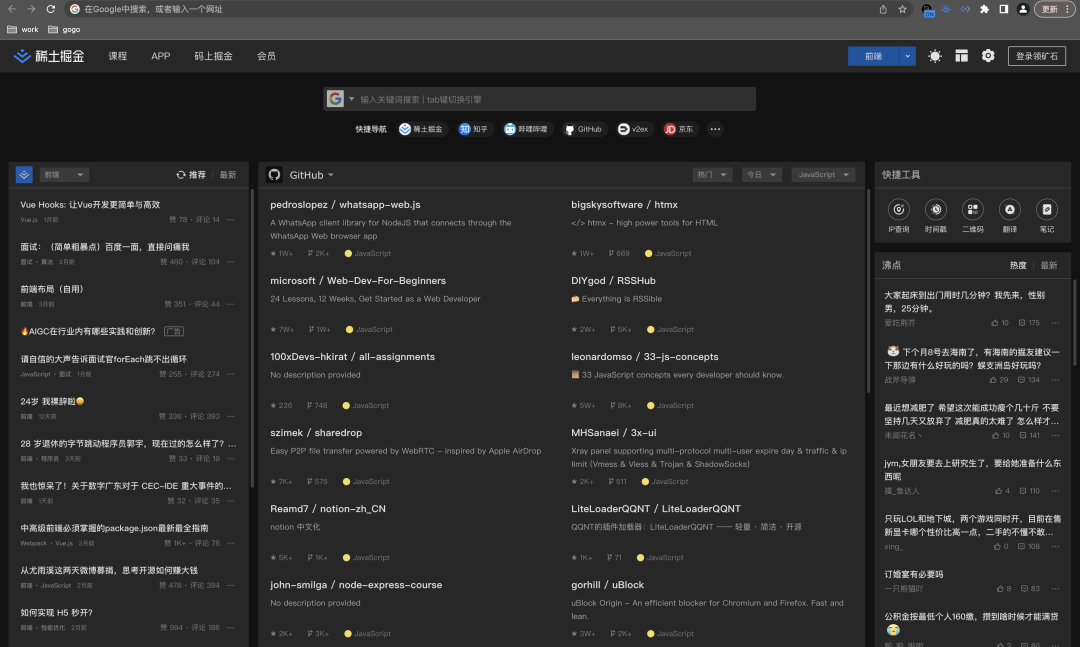Click the Juejin logo in header

[x=49, y=56]
